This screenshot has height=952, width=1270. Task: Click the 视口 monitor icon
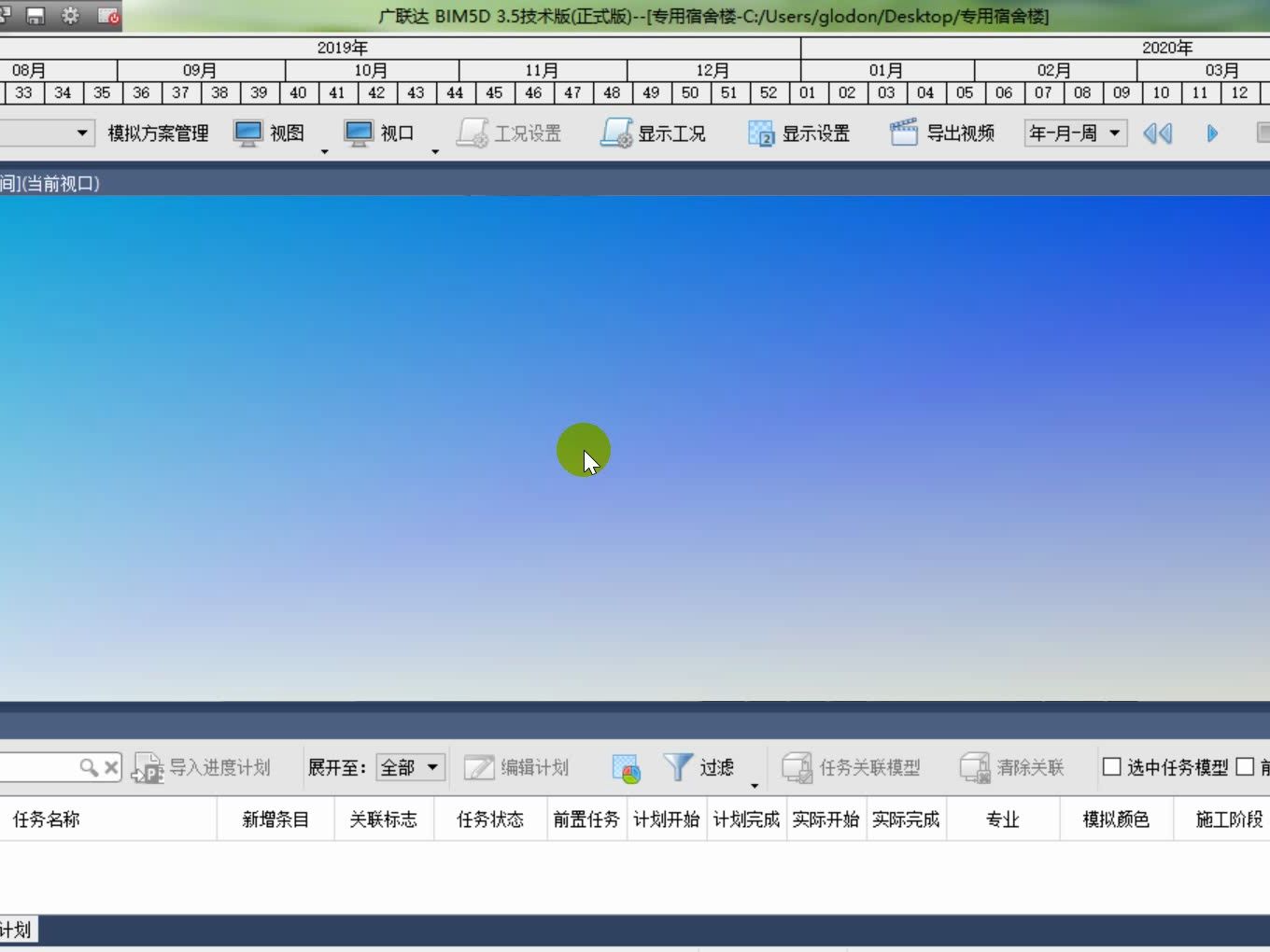(x=359, y=133)
